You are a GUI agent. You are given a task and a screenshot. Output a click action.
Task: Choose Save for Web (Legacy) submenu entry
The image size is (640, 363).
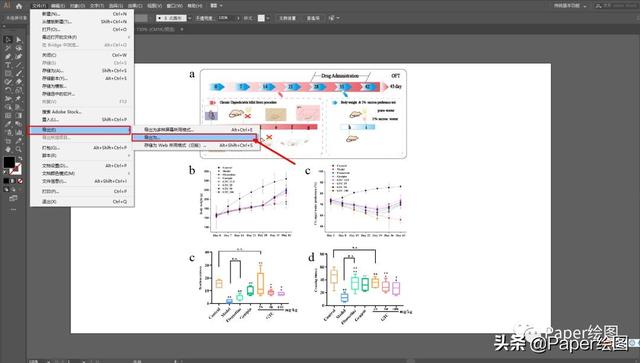click(x=196, y=145)
